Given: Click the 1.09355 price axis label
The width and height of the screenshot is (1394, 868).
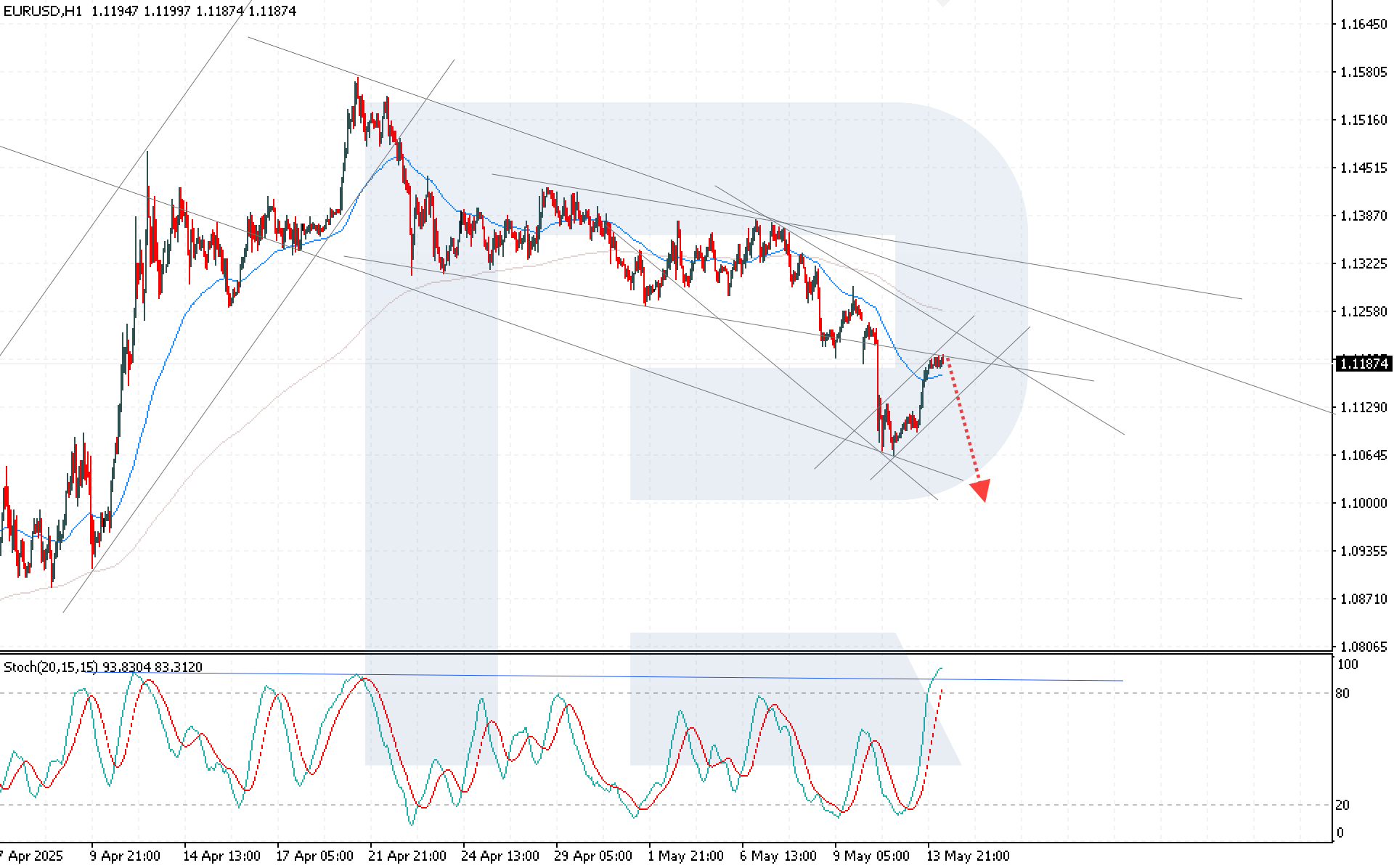Looking at the screenshot, I should [1364, 551].
